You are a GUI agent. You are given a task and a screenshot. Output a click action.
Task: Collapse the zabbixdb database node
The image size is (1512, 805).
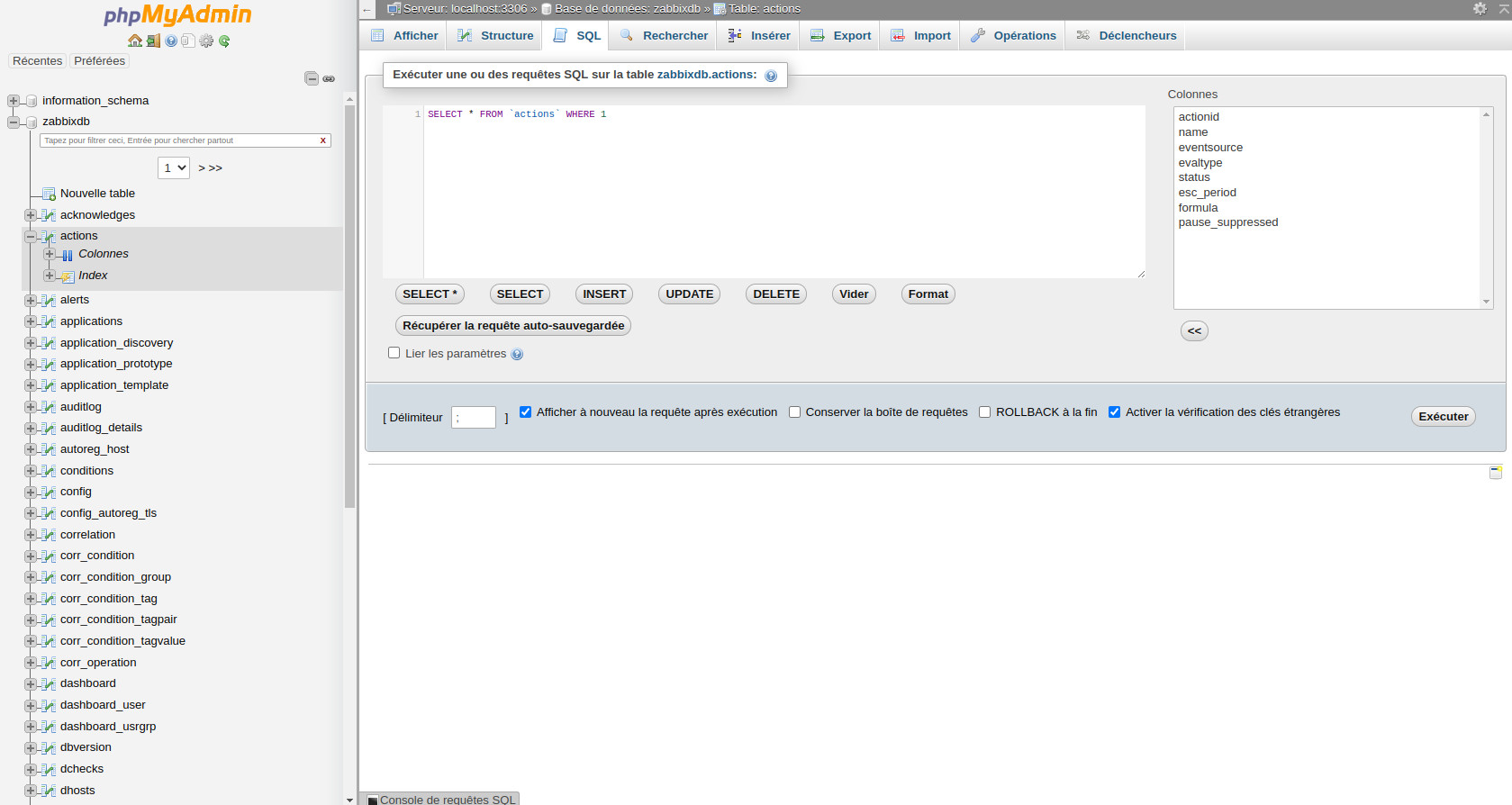click(x=14, y=122)
